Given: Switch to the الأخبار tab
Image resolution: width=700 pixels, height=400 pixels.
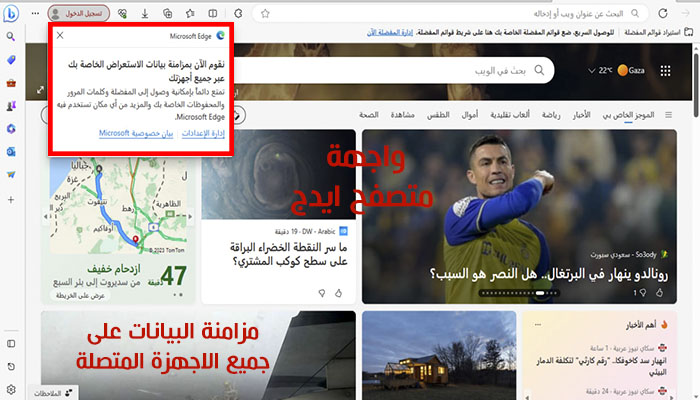Looking at the screenshot, I should tap(582, 115).
